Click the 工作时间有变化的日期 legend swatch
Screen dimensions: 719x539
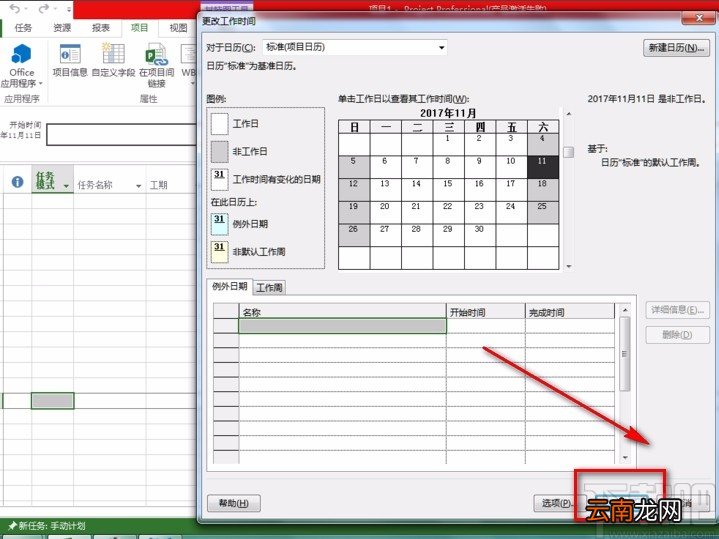(x=219, y=179)
